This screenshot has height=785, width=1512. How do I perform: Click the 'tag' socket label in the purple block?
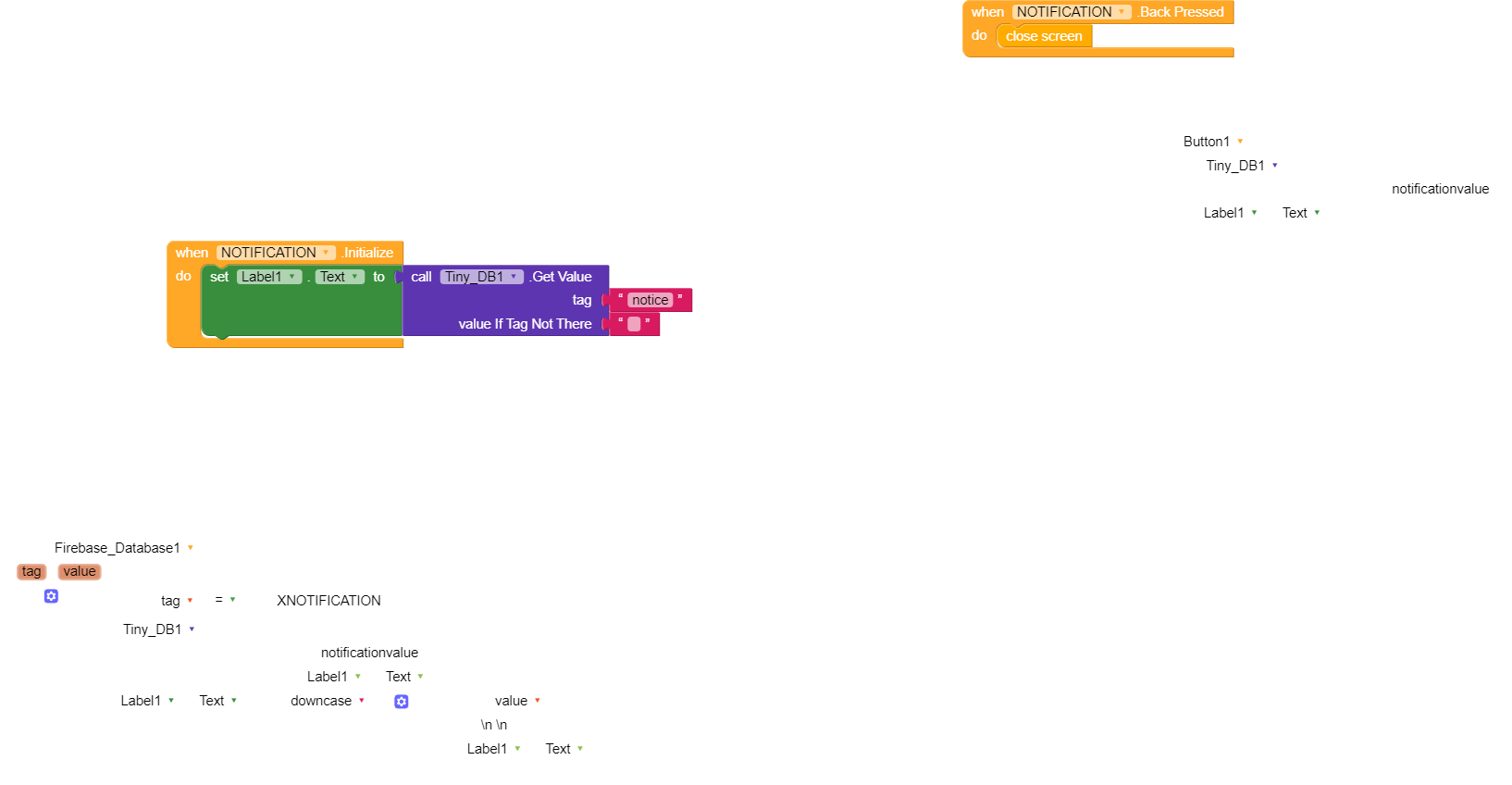[x=582, y=300]
